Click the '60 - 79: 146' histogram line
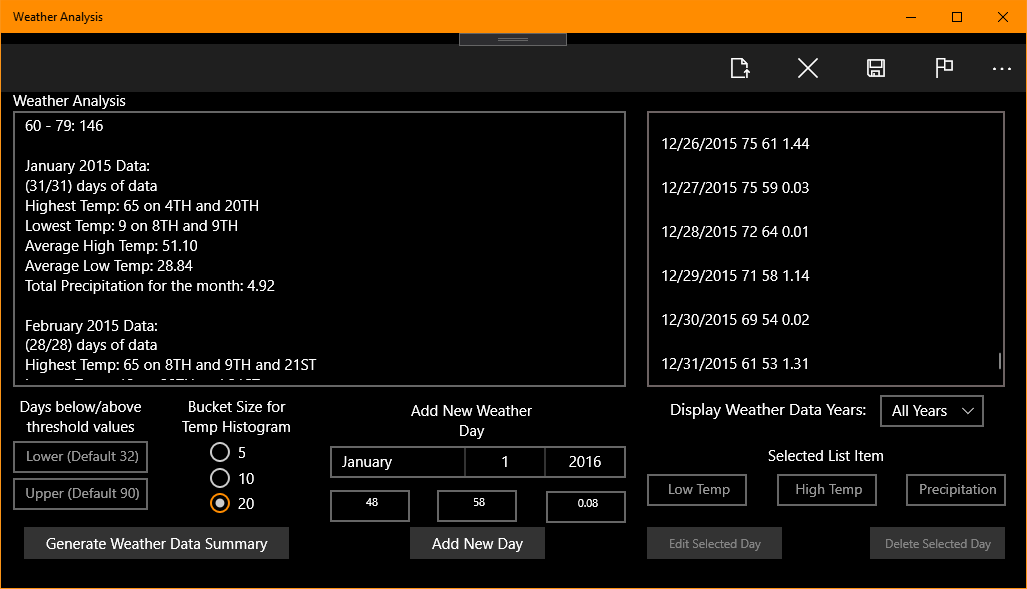This screenshot has height=589, width=1027. 64,126
